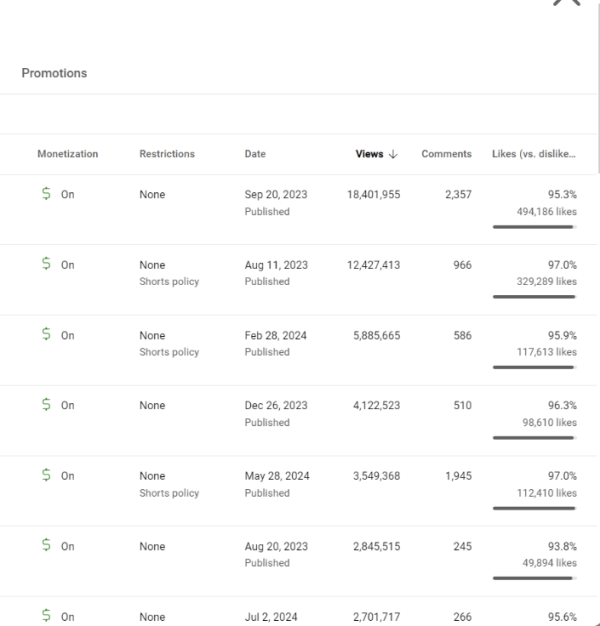Click the Restrictions column header
600x626 pixels.
click(x=167, y=154)
